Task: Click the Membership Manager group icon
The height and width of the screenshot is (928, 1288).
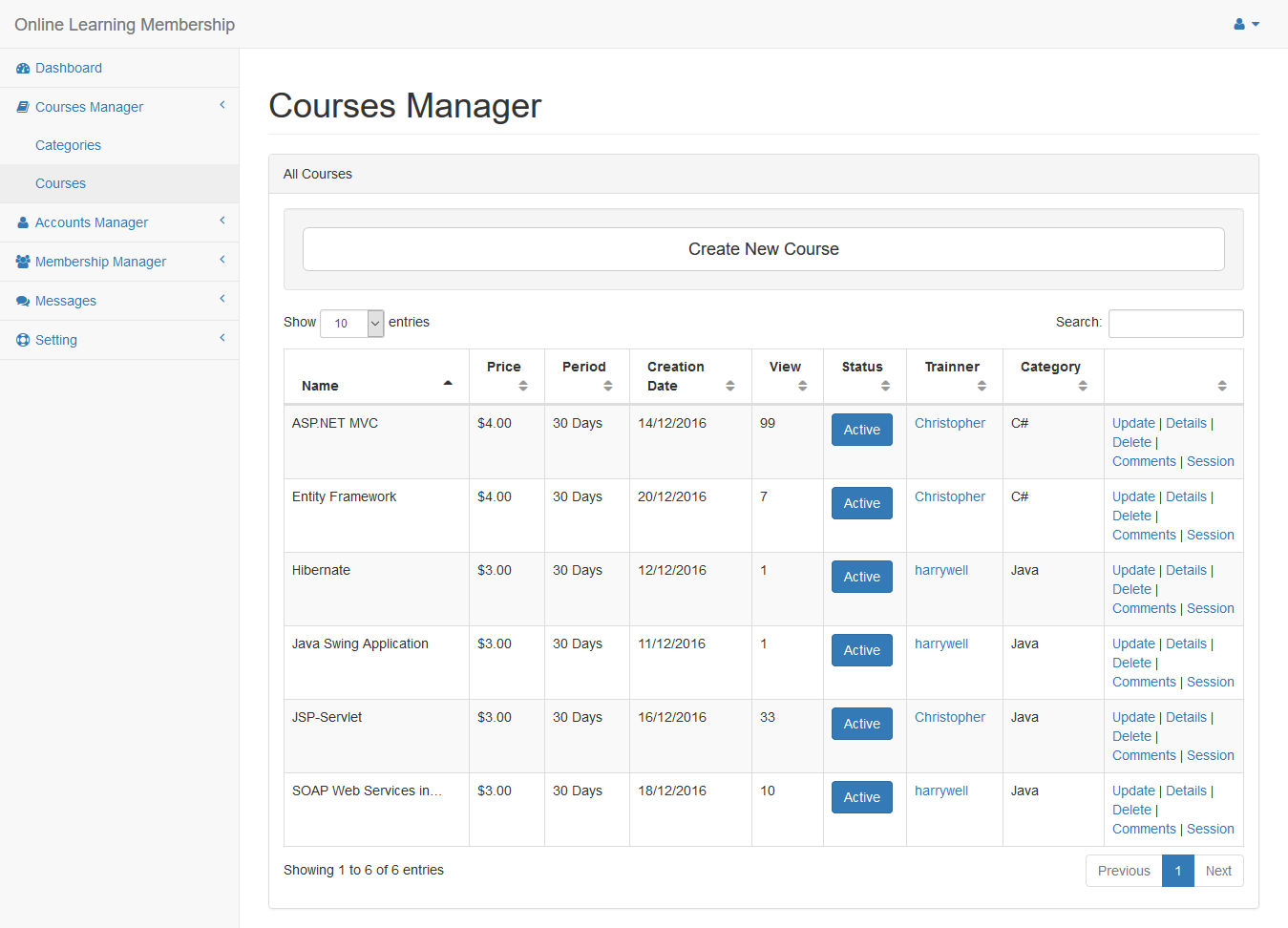Action: (23, 262)
